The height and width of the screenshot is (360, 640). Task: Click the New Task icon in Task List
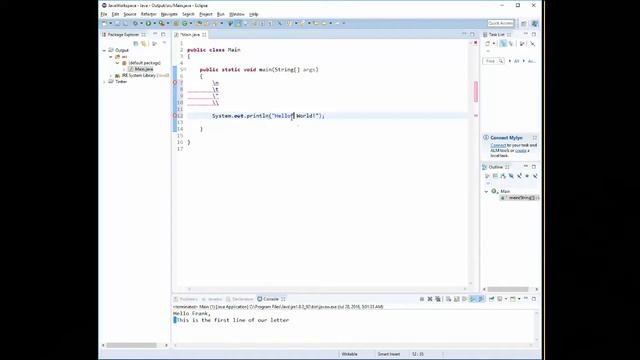(488, 44)
